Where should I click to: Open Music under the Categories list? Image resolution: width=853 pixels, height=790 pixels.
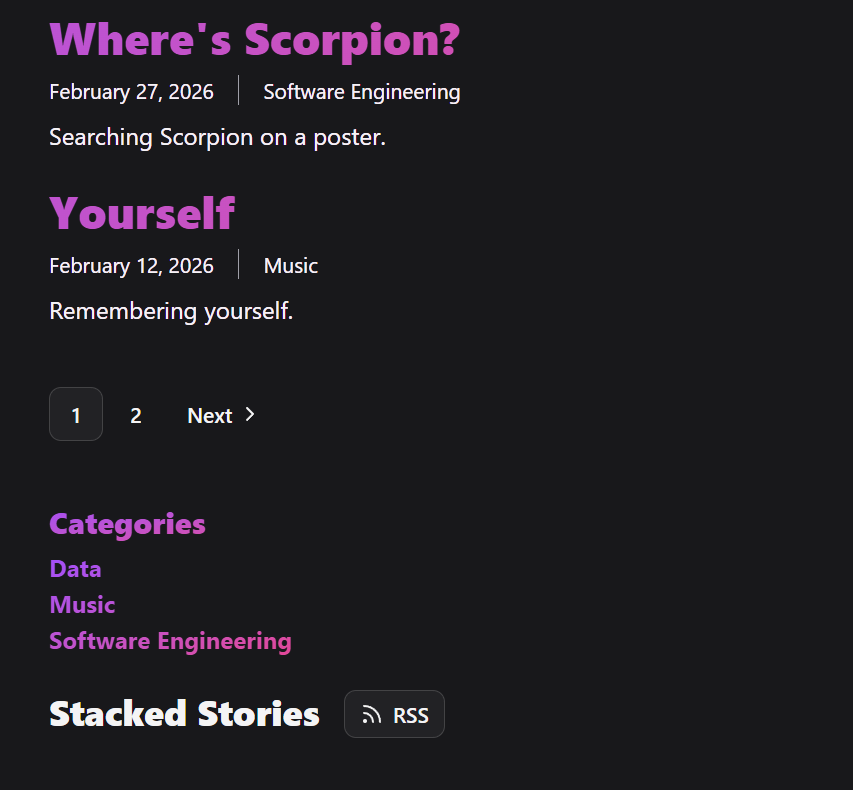coord(82,605)
